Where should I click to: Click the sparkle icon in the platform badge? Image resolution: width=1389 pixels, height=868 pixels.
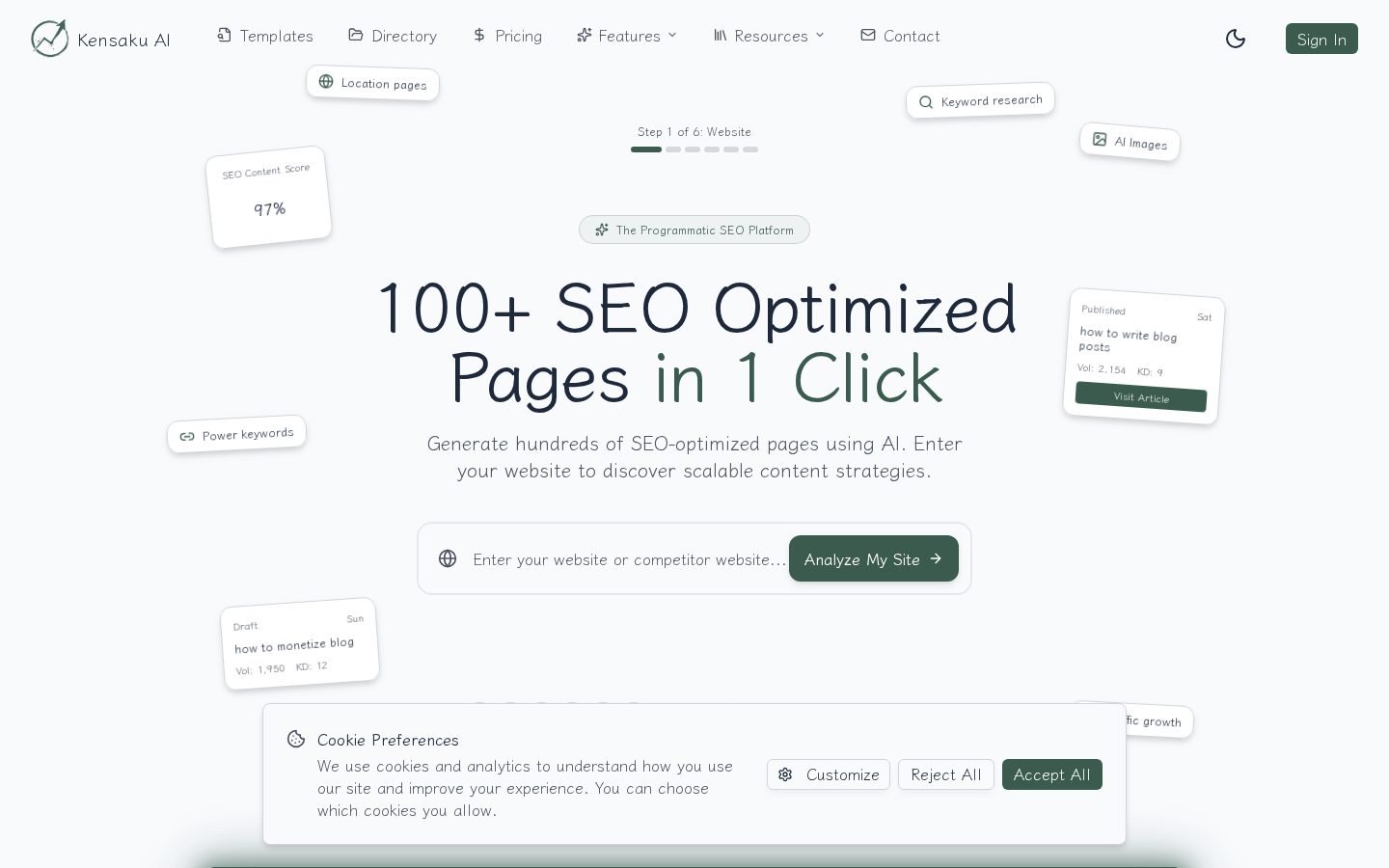[602, 230]
